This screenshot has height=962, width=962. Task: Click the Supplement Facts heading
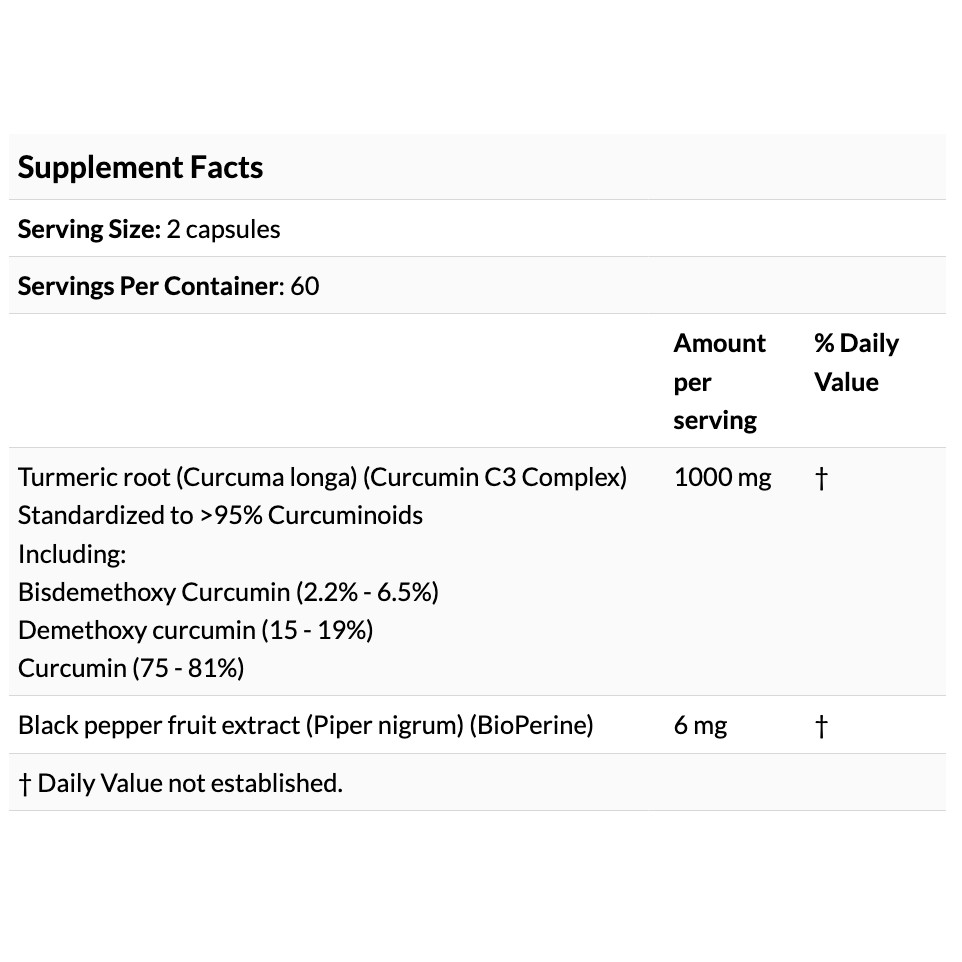click(141, 167)
